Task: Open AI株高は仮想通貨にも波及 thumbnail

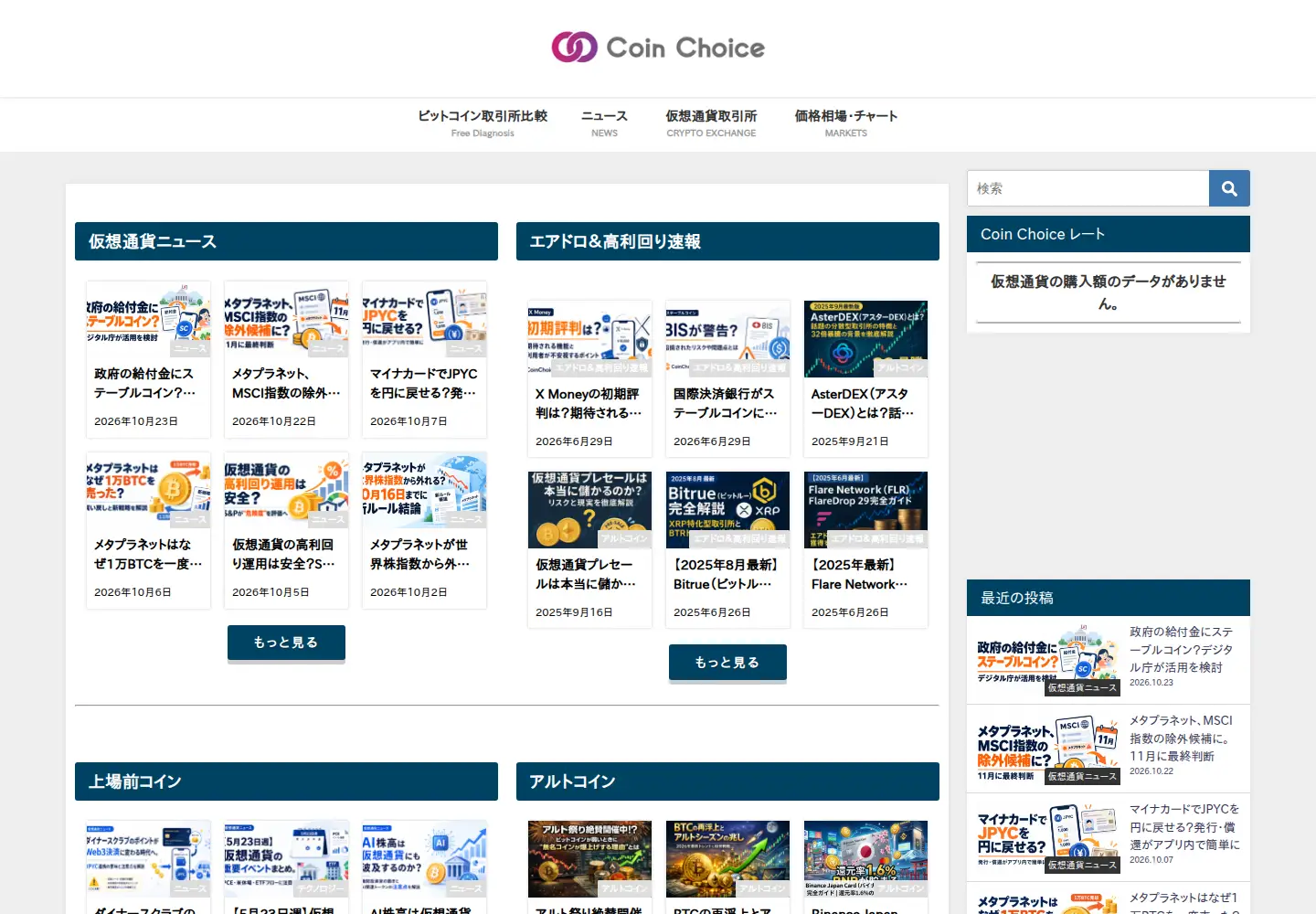Action: pyautogui.click(x=425, y=859)
